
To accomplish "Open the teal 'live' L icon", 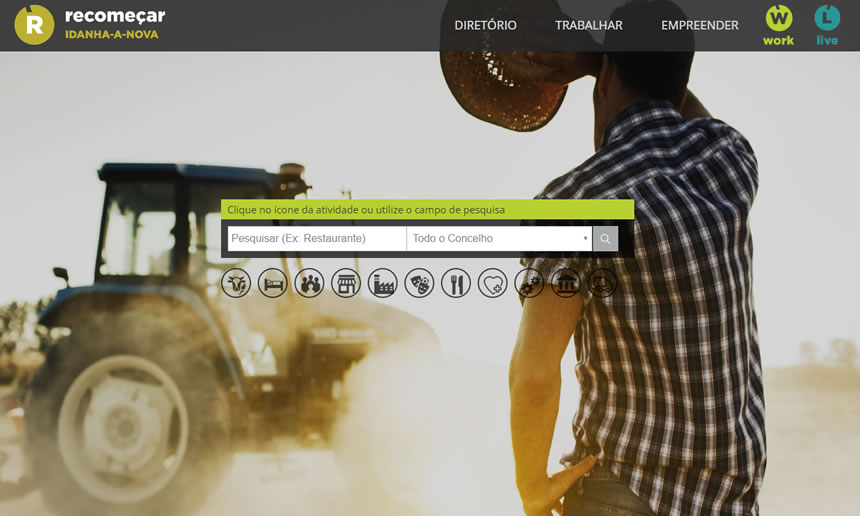I will tap(827, 25).
